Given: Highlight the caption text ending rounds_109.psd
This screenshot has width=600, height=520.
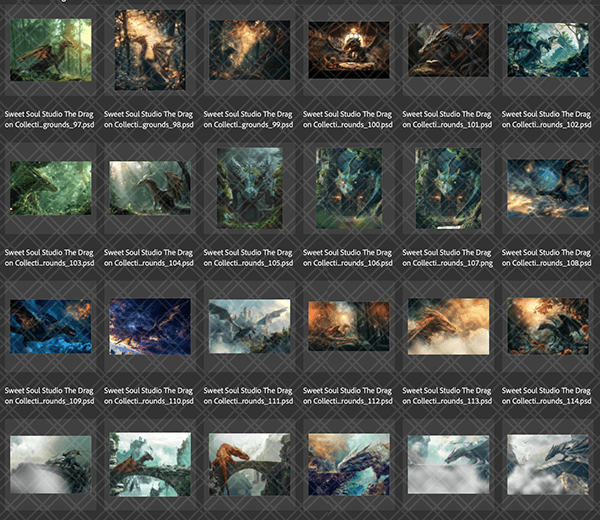Looking at the screenshot, I should [49, 396].
